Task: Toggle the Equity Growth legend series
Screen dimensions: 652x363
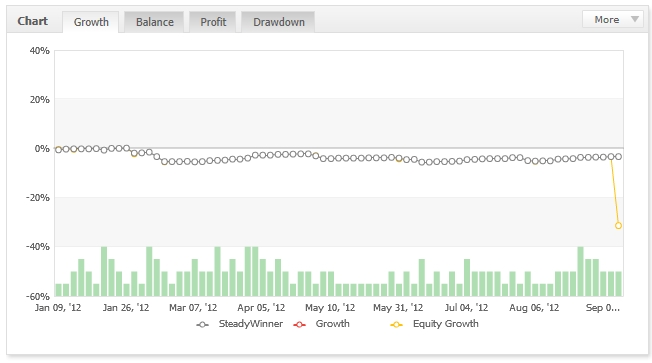Action: pos(434,324)
